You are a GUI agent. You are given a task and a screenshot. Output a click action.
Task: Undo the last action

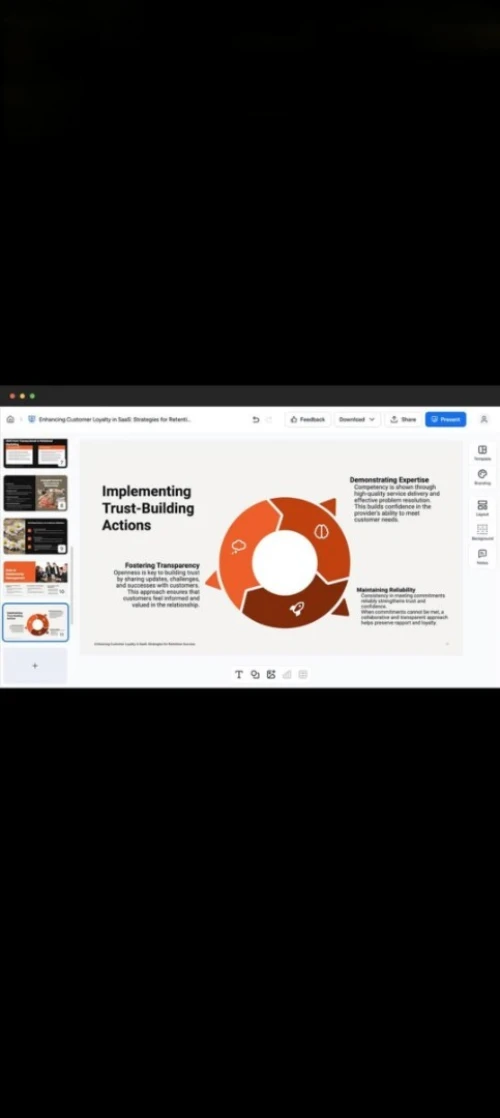[x=255, y=419]
